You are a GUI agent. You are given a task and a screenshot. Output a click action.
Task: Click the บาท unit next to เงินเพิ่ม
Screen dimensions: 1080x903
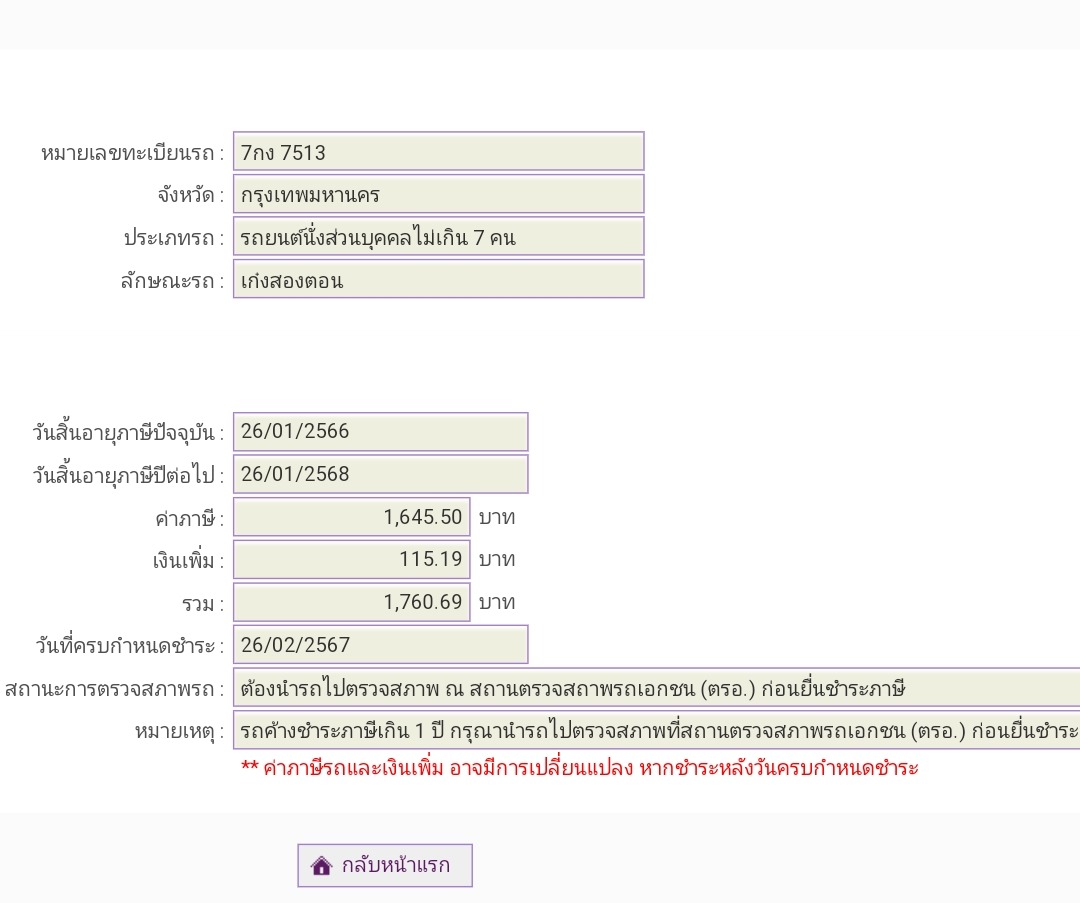tap(497, 560)
